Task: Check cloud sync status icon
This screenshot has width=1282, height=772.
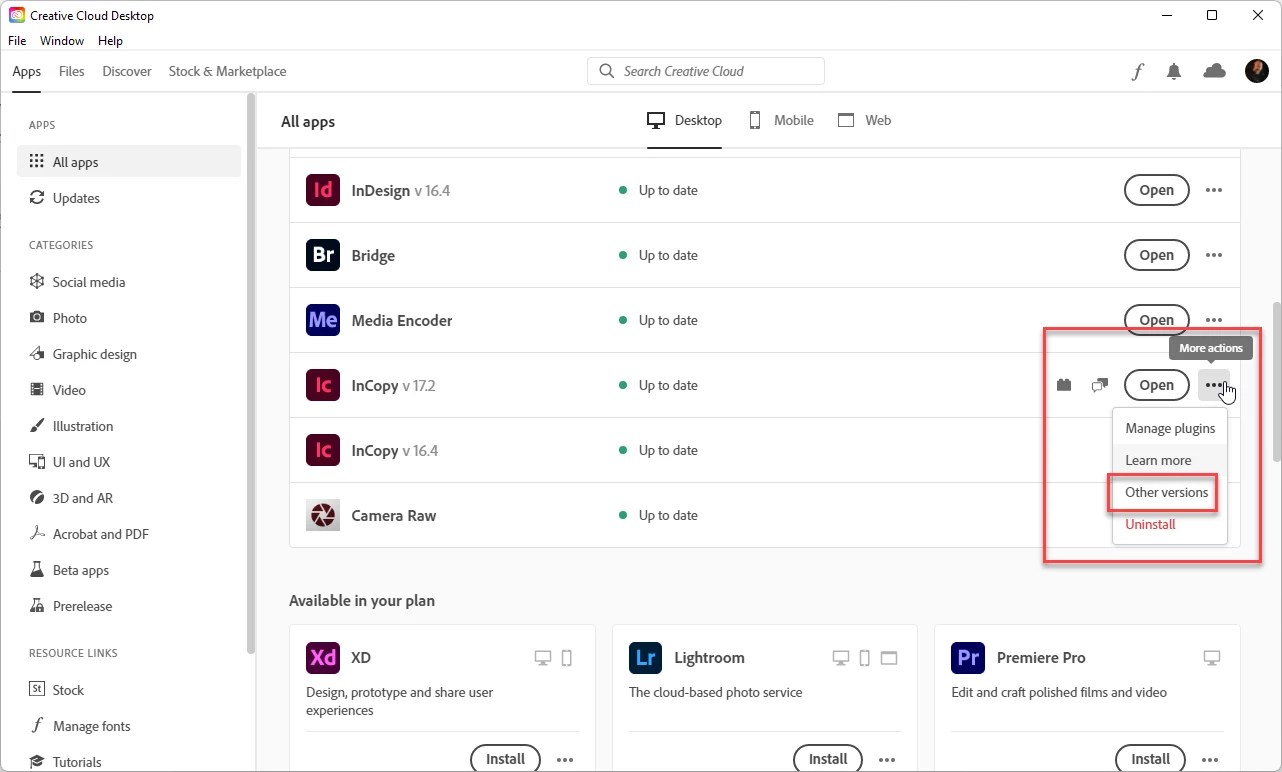Action: pyautogui.click(x=1214, y=71)
